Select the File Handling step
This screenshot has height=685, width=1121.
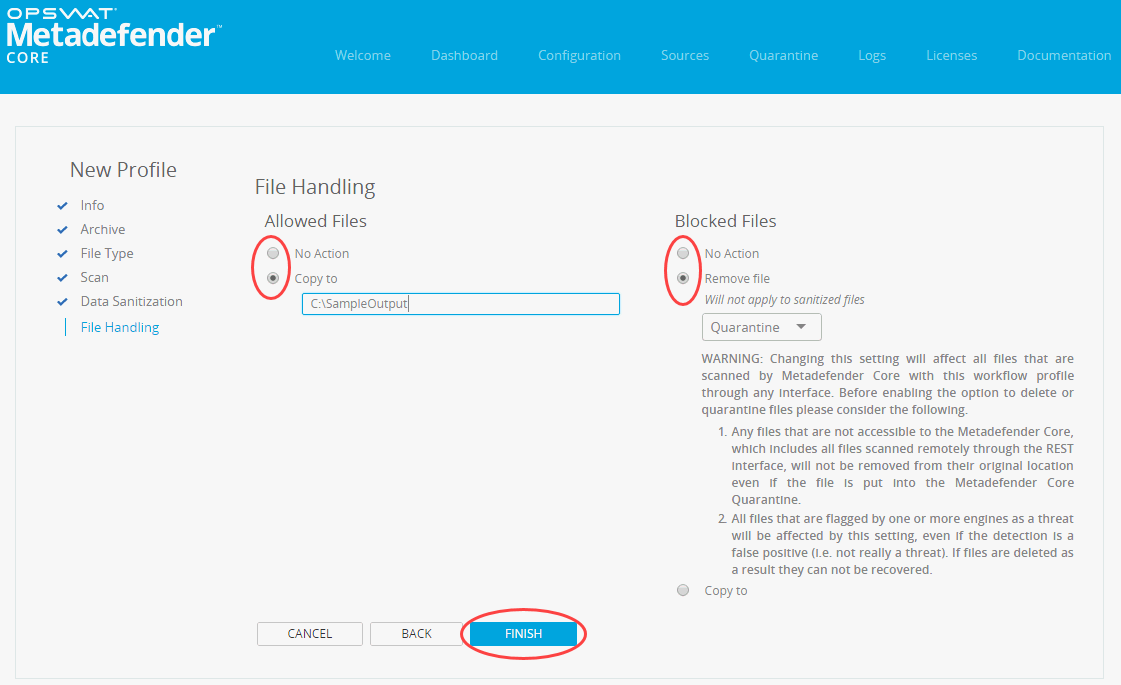(x=120, y=327)
